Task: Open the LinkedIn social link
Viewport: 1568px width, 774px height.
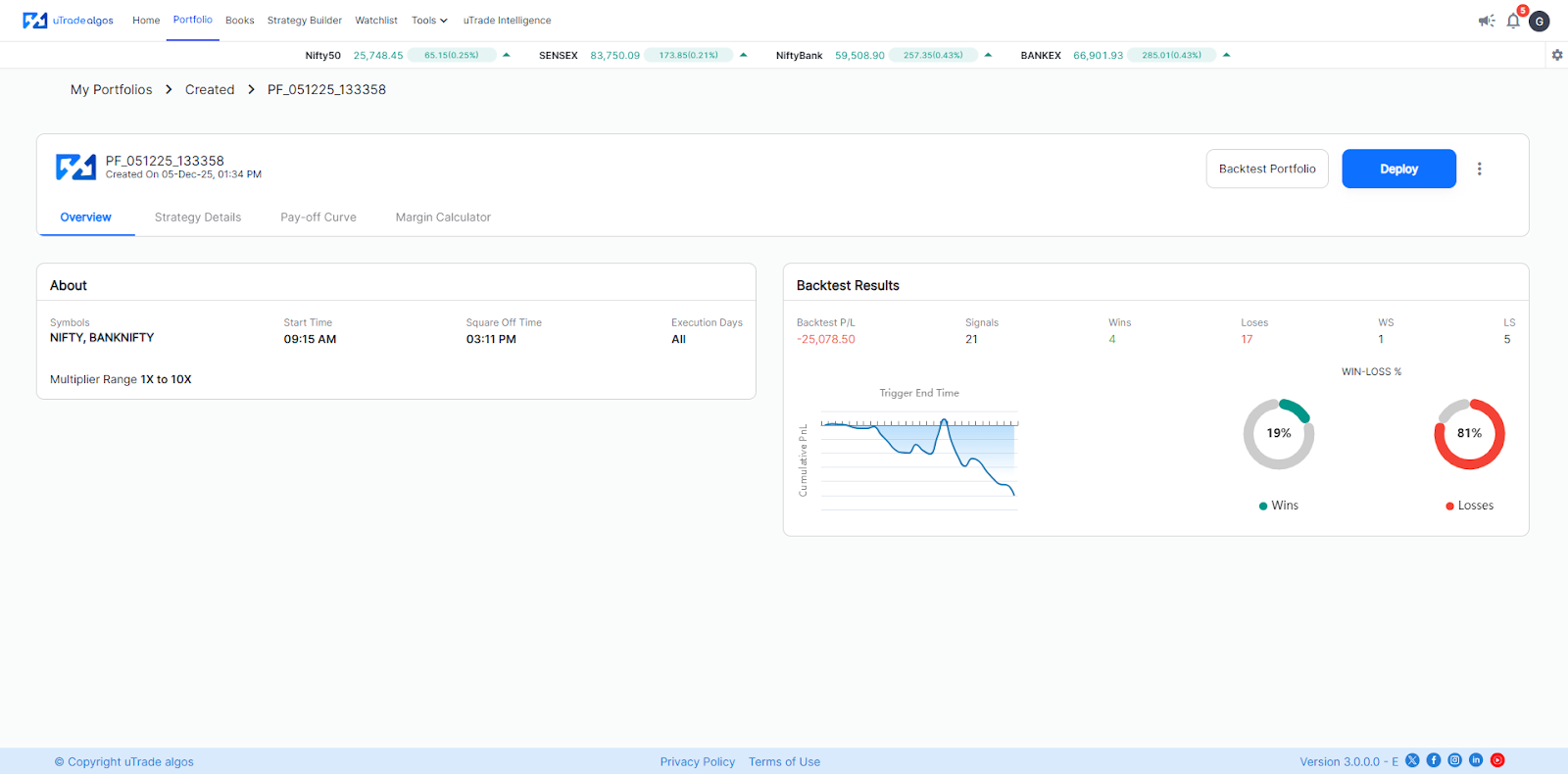Action: (1476, 760)
